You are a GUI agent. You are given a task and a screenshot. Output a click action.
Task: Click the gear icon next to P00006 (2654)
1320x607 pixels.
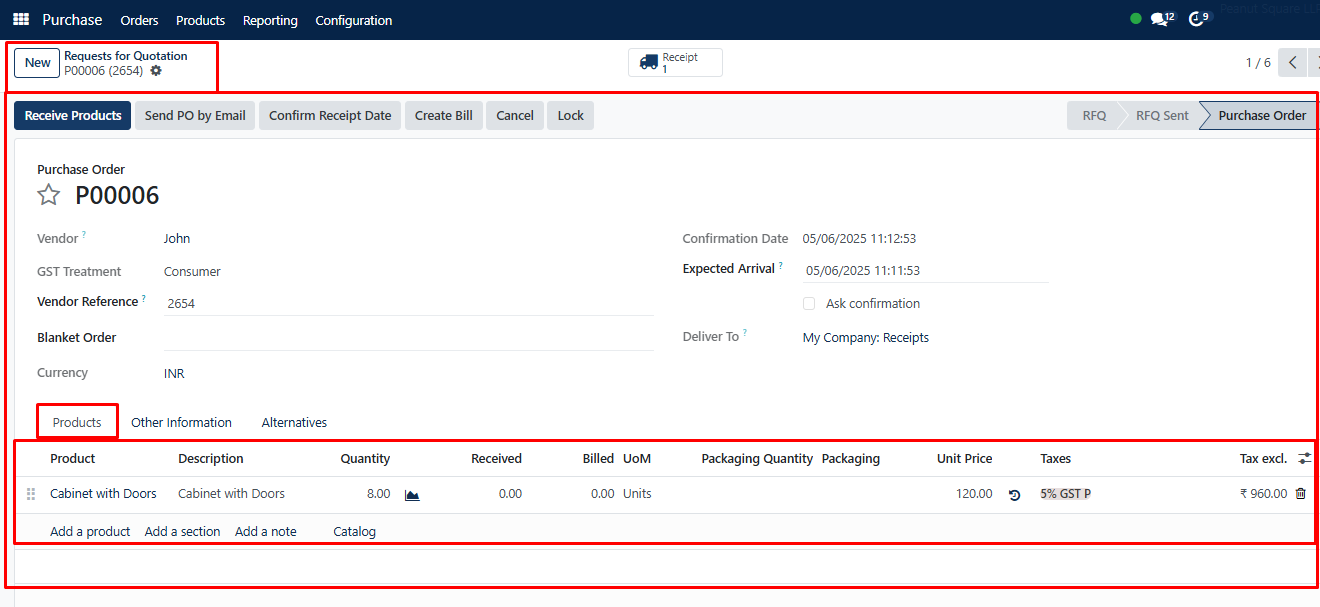tap(156, 71)
